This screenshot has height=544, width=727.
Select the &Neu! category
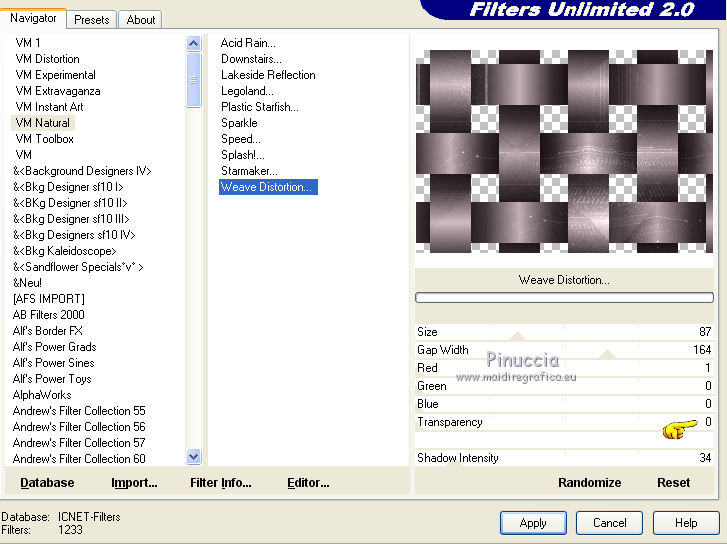pos(27,283)
